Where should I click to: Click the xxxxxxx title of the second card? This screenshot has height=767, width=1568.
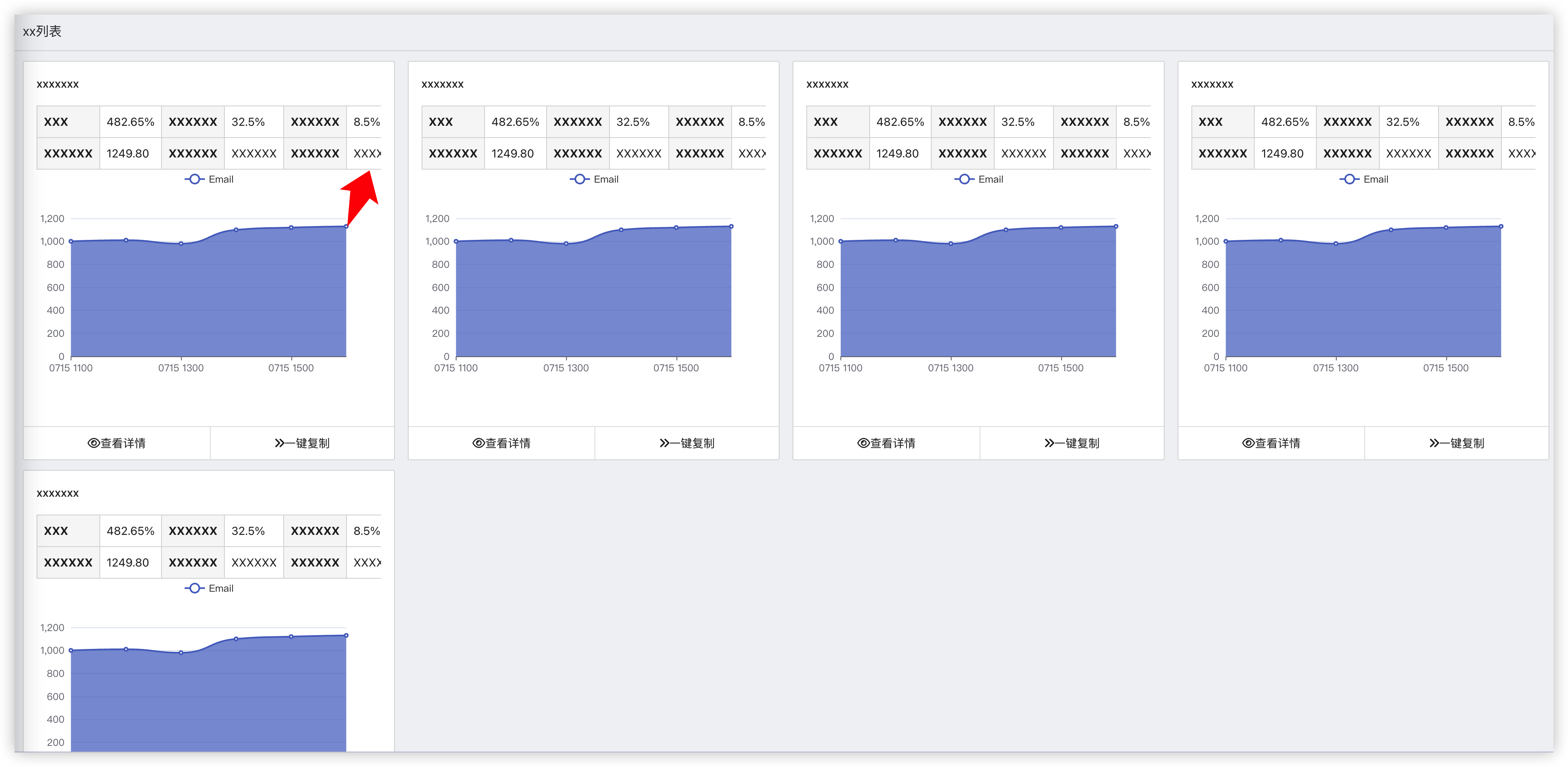[x=442, y=84]
